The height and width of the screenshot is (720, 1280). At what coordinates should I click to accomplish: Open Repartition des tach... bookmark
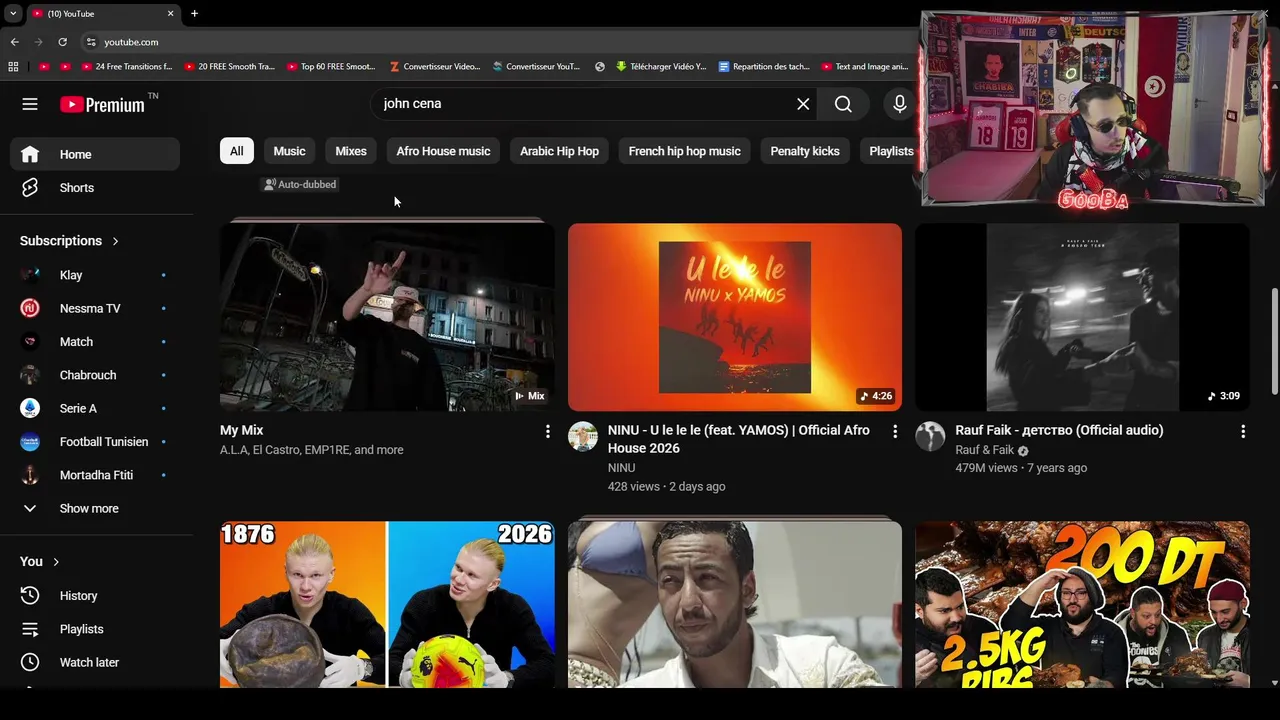(x=764, y=67)
